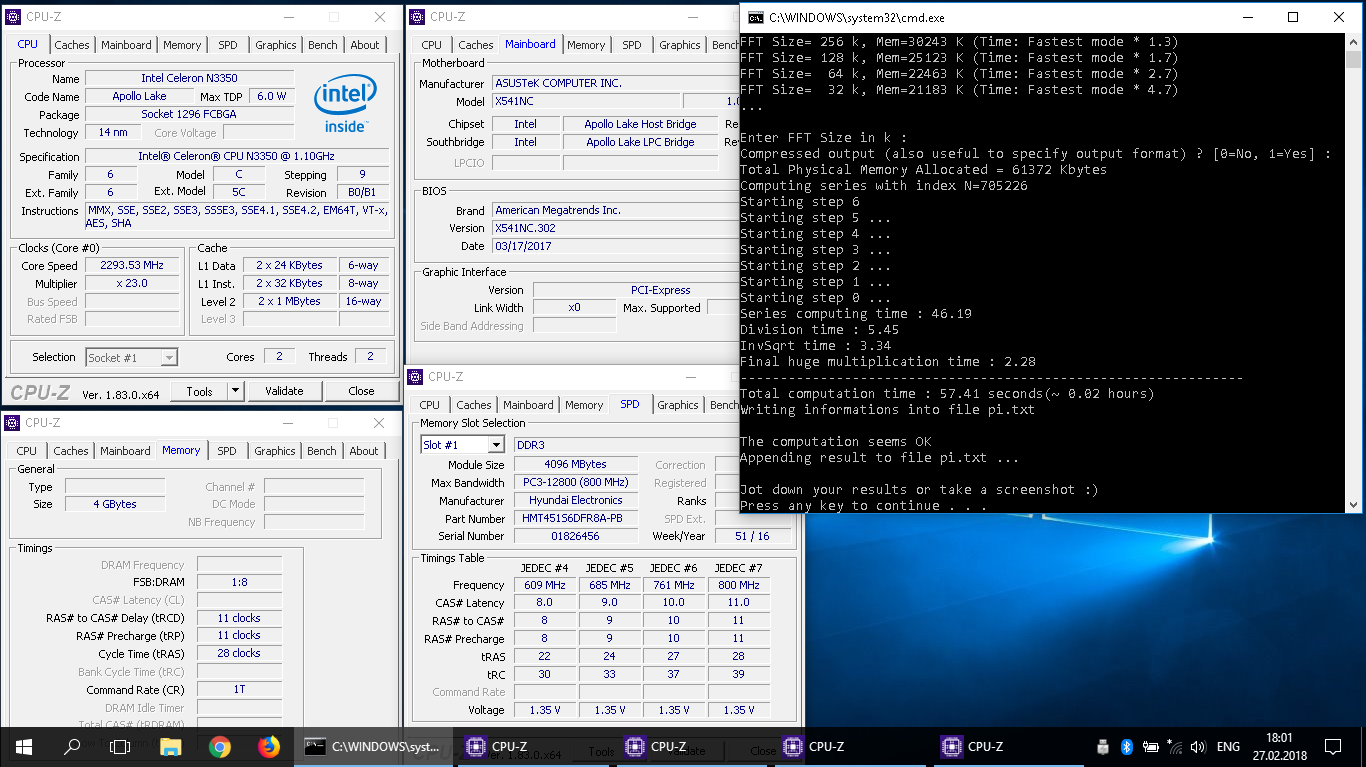Click the BIOS Date value '03/17/2017'

(616, 246)
